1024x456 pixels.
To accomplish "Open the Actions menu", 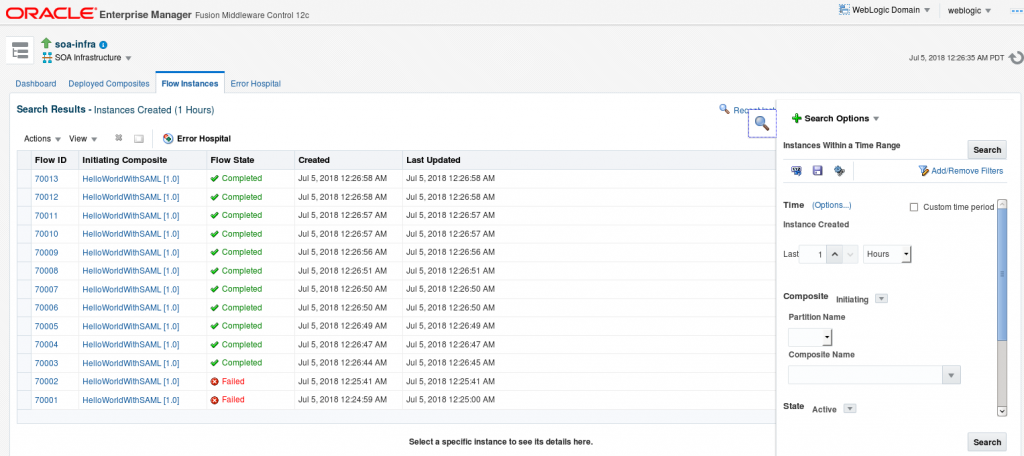I will (42, 138).
